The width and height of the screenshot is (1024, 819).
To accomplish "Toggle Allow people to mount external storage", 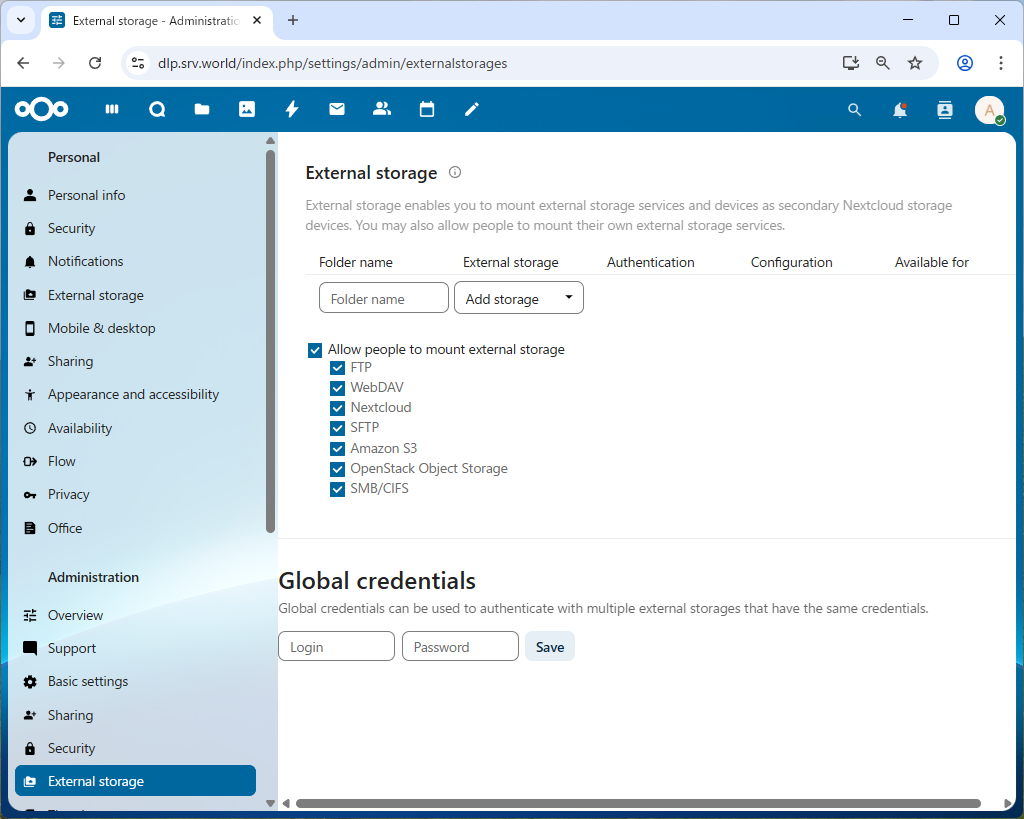I will pos(315,350).
